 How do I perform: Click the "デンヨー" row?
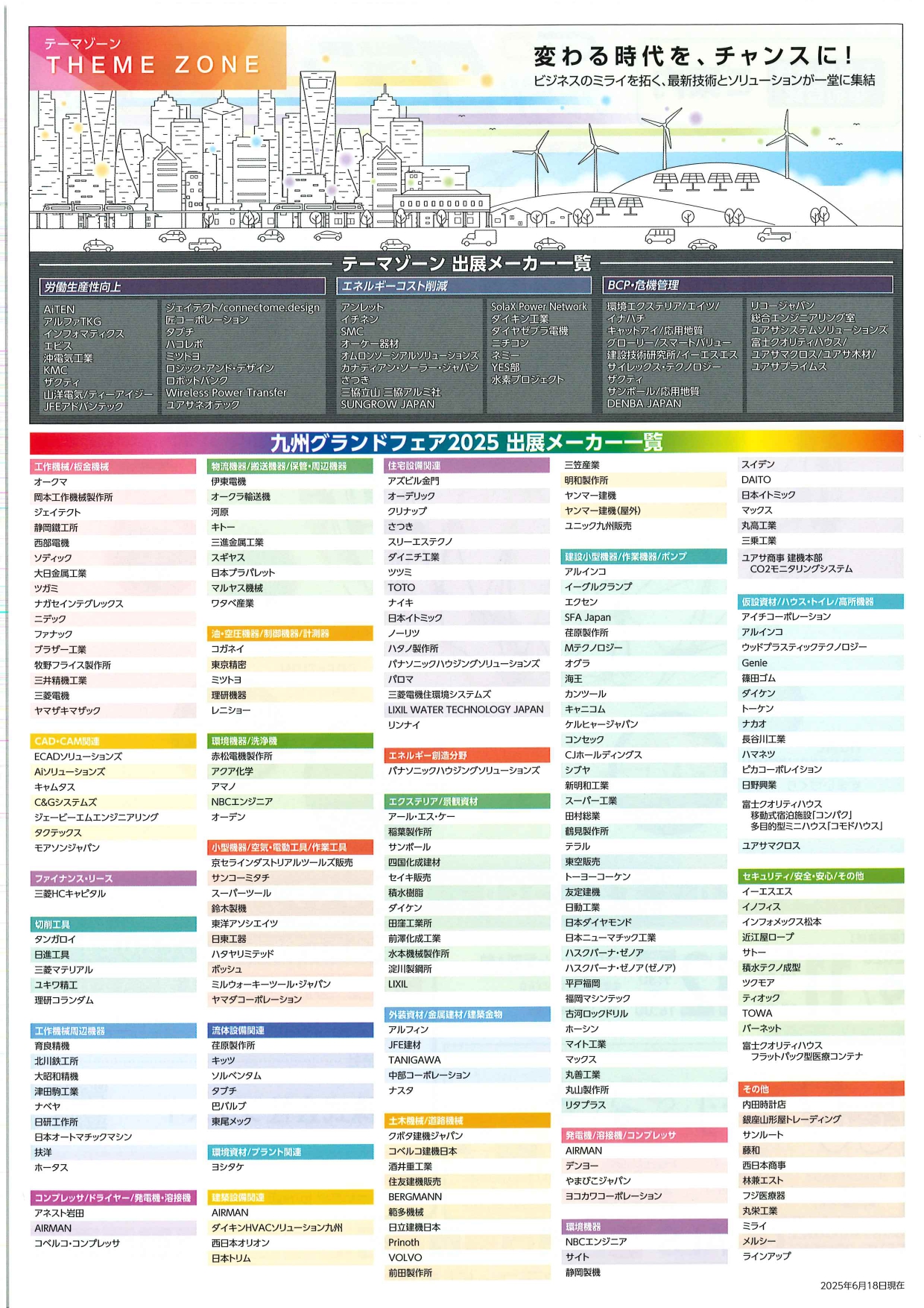644,1166
